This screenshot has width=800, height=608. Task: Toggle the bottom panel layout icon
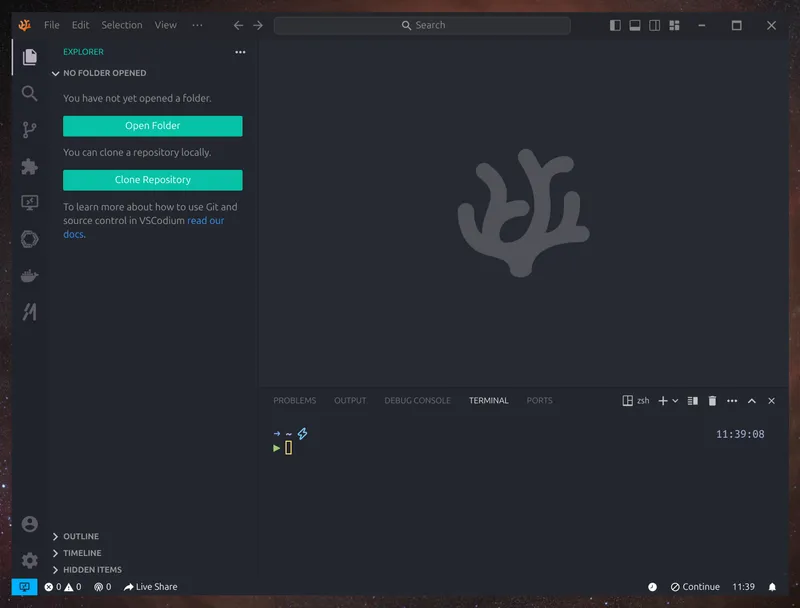point(635,25)
